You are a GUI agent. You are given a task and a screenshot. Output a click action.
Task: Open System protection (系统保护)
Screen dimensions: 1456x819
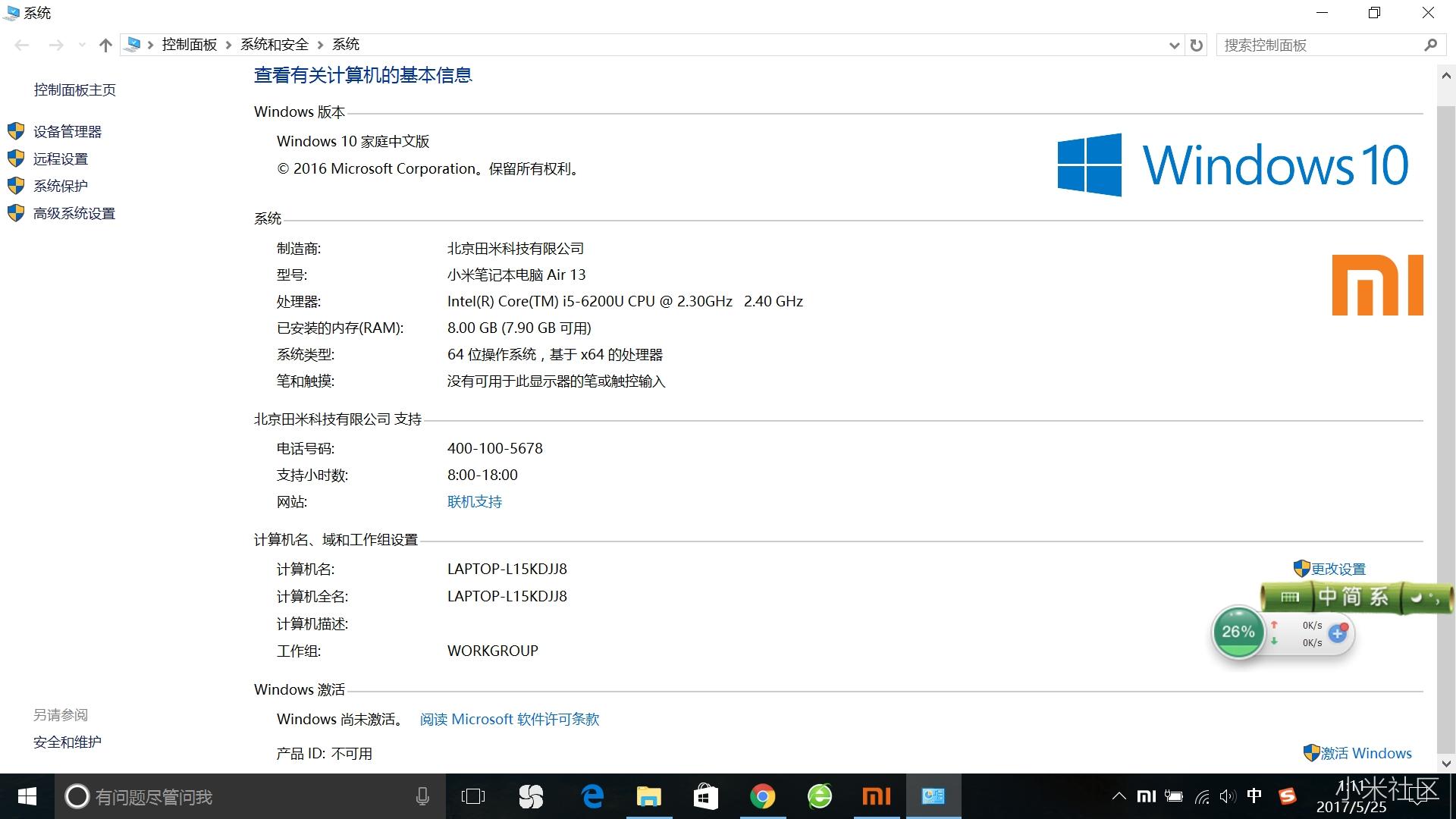coord(61,186)
